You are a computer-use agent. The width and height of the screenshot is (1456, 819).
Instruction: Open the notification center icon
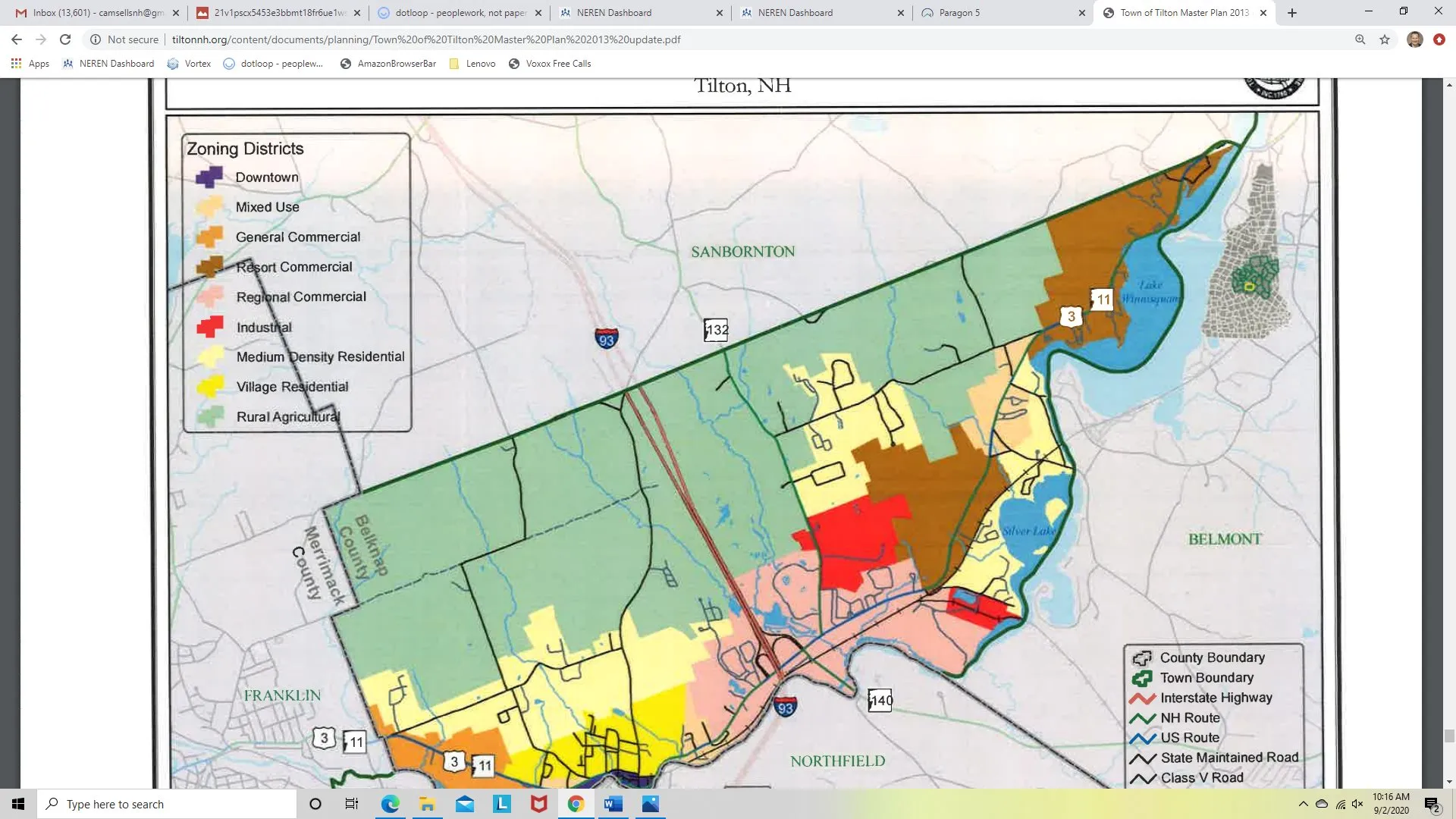point(1432,805)
